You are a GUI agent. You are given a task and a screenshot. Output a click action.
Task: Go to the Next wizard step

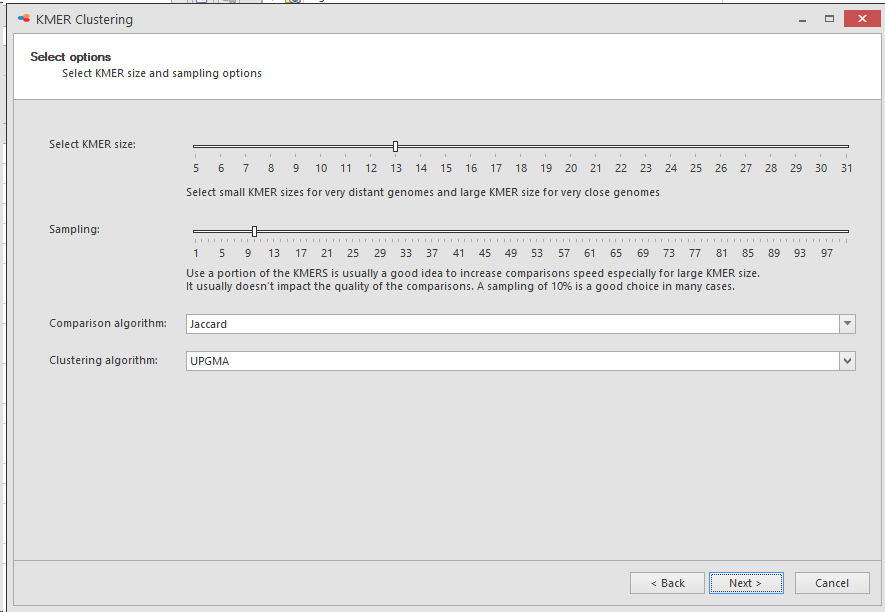click(746, 583)
